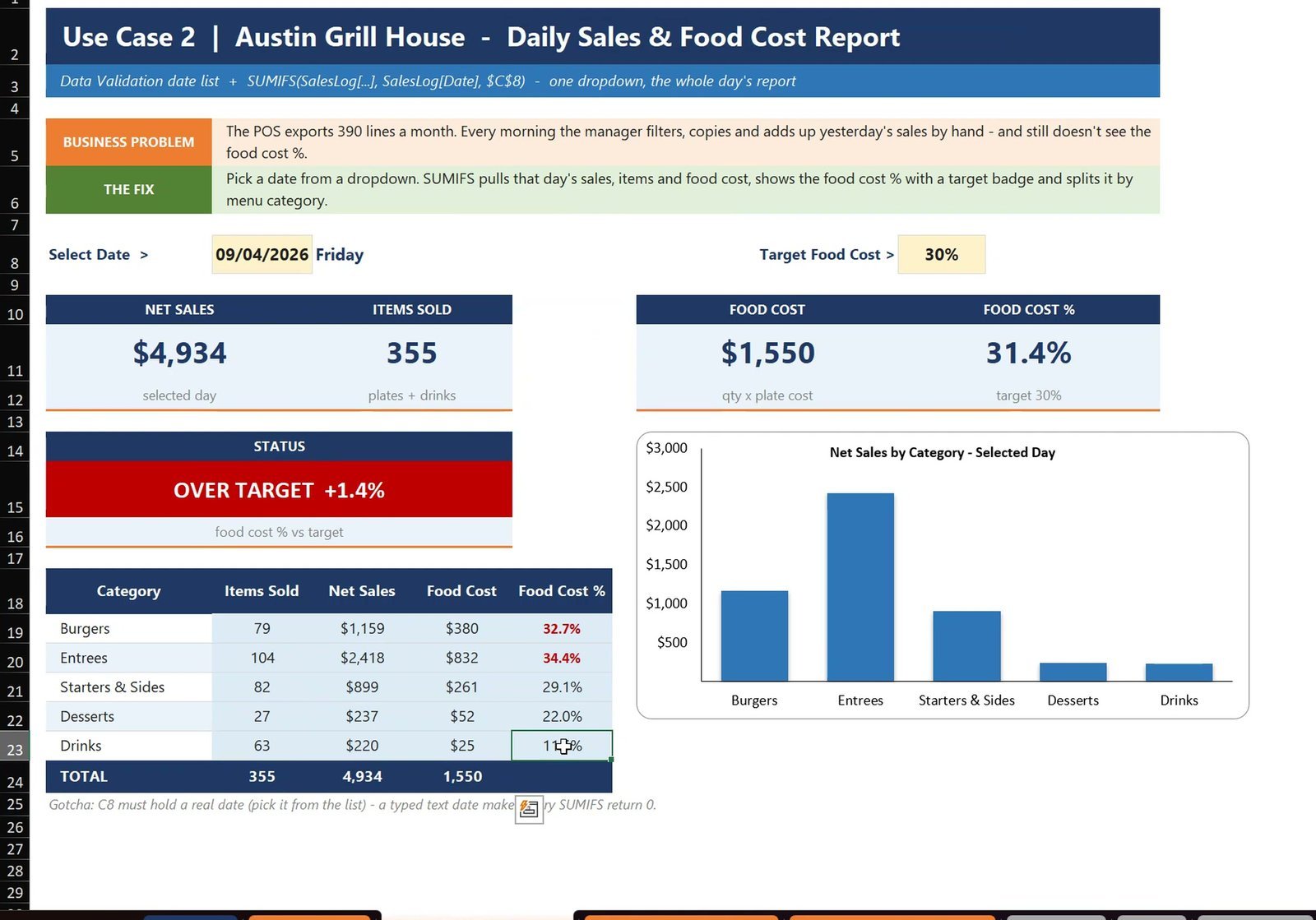
Task: Click the OVER TARGET +1.4% status cell
Action: tap(279, 490)
